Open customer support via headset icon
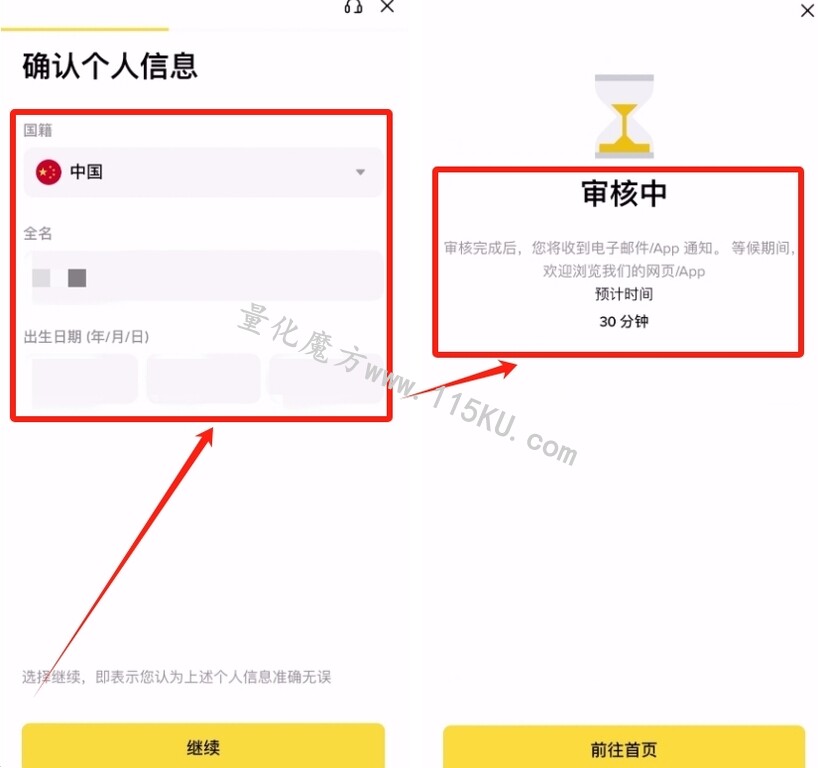The height and width of the screenshot is (768, 818). tap(353, 6)
